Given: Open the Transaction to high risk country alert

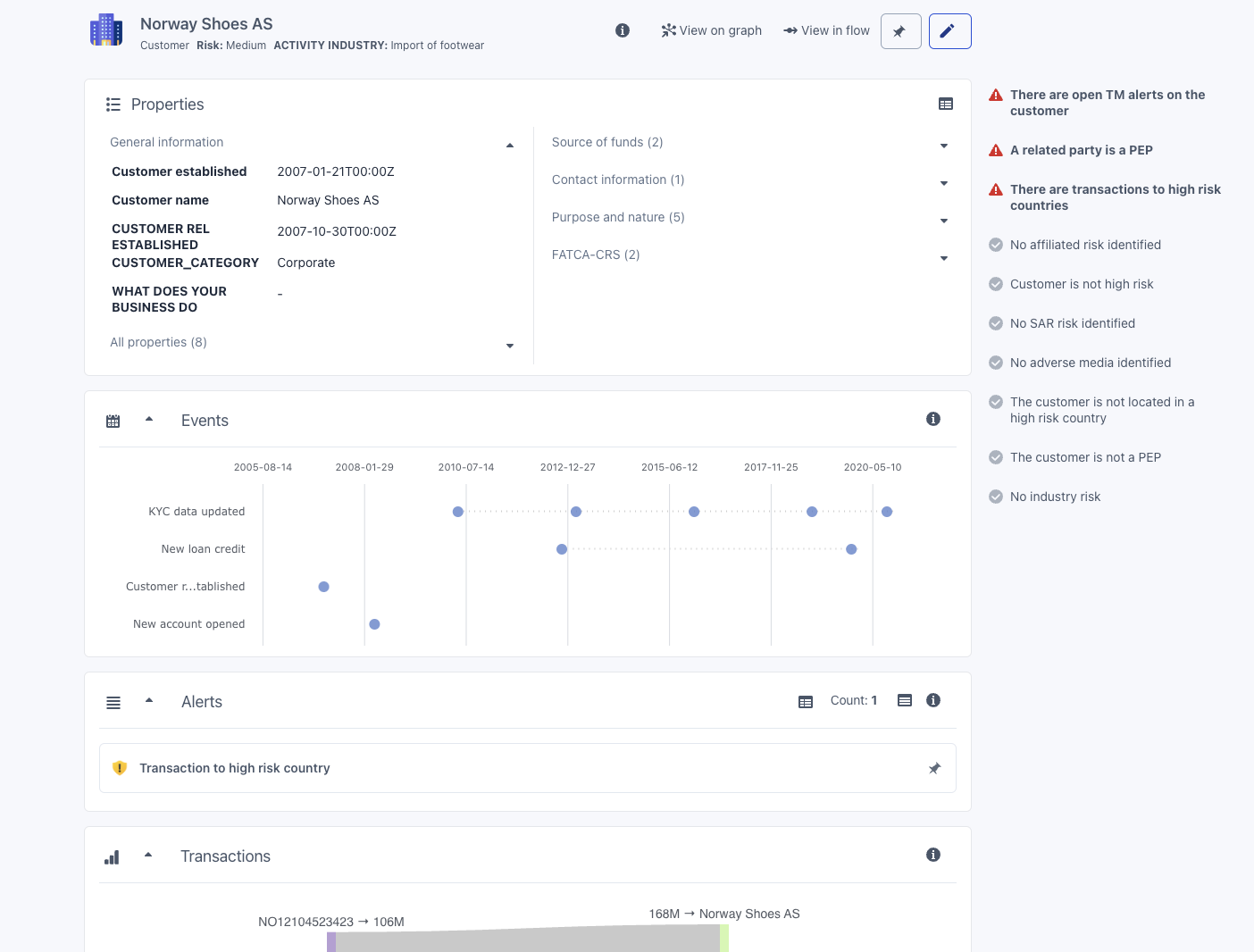Looking at the screenshot, I should click(235, 768).
